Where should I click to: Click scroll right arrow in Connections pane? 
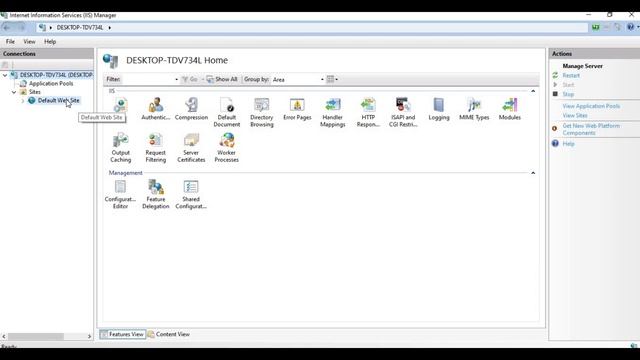tap(89, 336)
